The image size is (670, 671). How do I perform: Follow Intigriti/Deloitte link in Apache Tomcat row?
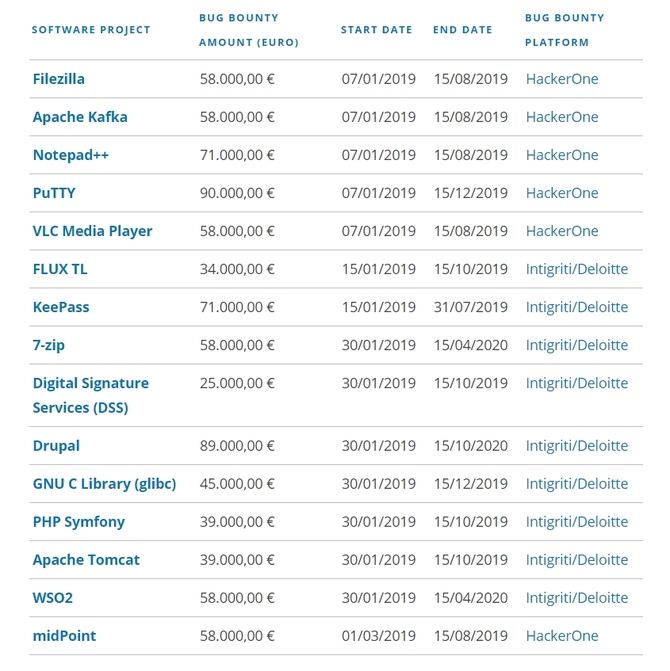pyautogui.click(x=577, y=560)
